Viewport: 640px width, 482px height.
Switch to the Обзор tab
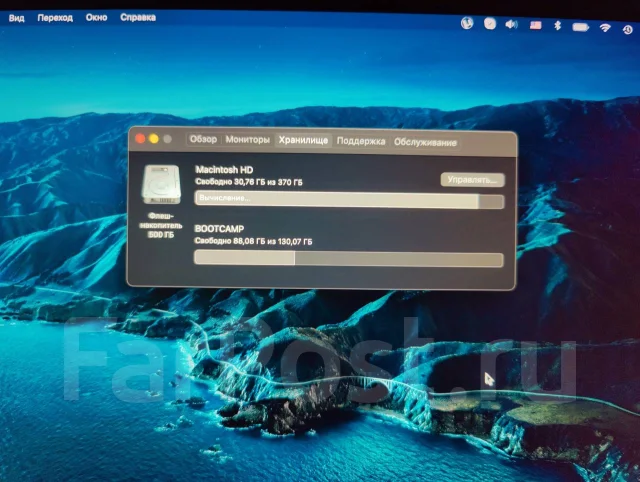(203, 139)
